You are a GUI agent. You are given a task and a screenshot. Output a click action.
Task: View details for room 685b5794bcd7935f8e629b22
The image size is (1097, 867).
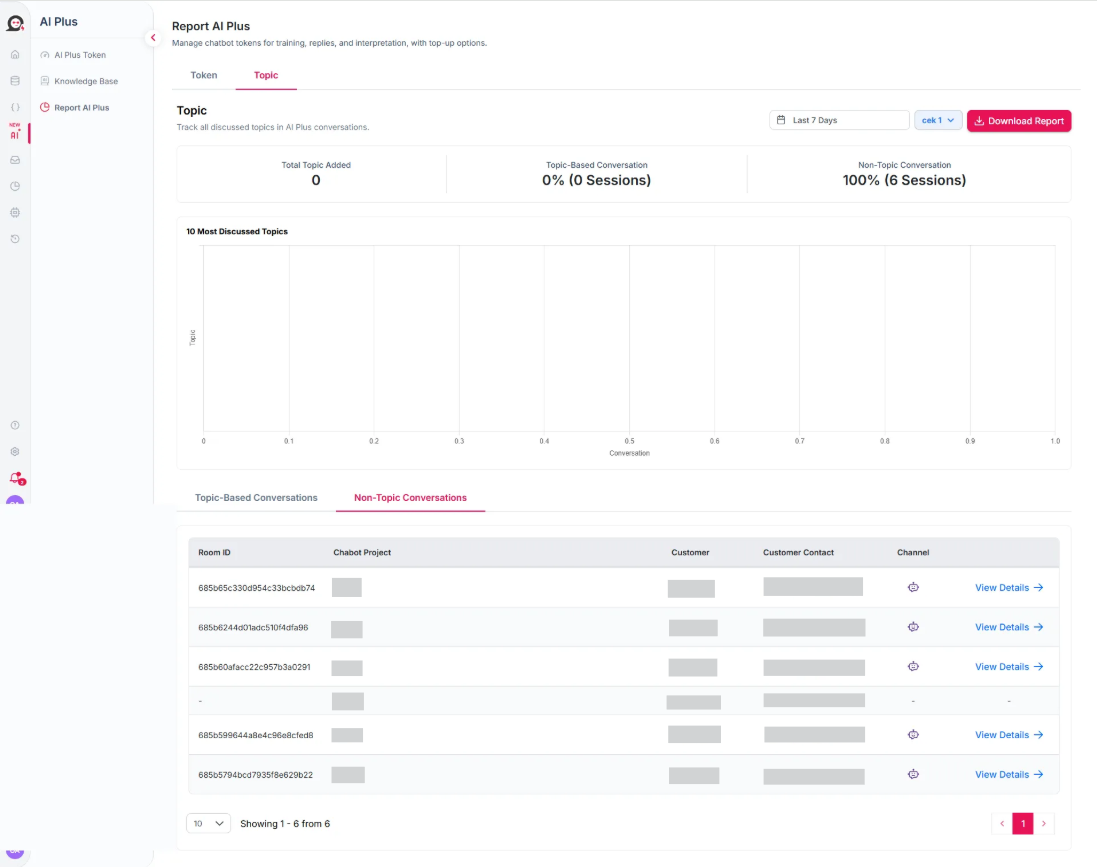(x=1008, y=774)
